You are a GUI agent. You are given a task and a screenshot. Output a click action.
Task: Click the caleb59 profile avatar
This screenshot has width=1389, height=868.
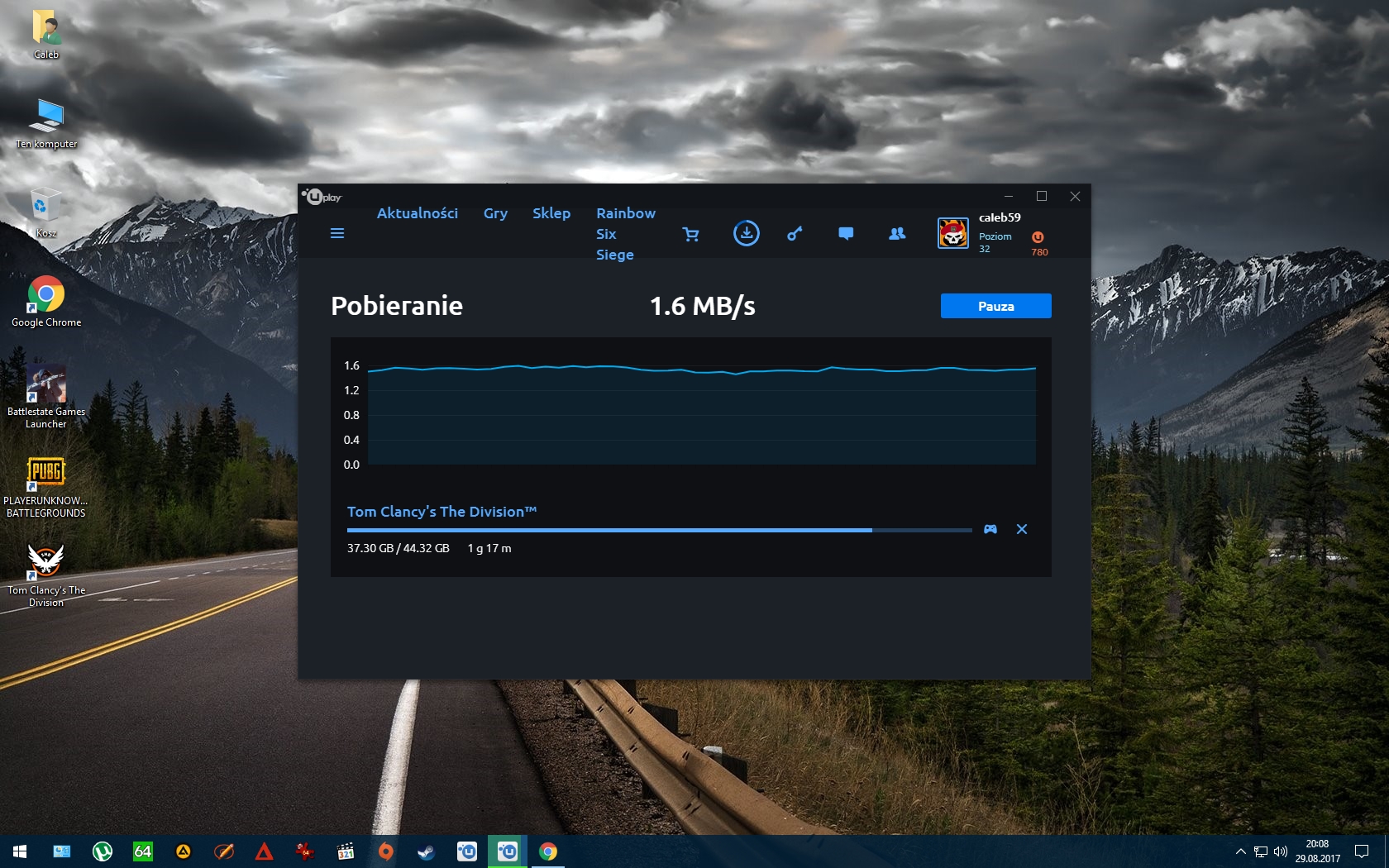point(952,233)
